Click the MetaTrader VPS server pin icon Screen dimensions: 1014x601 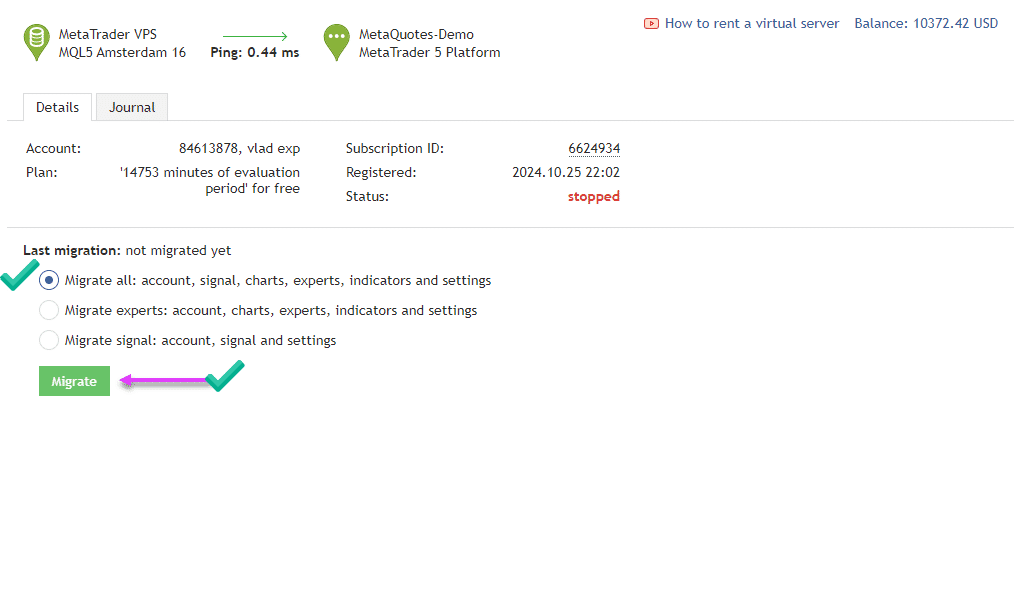[x=37, y=41]
